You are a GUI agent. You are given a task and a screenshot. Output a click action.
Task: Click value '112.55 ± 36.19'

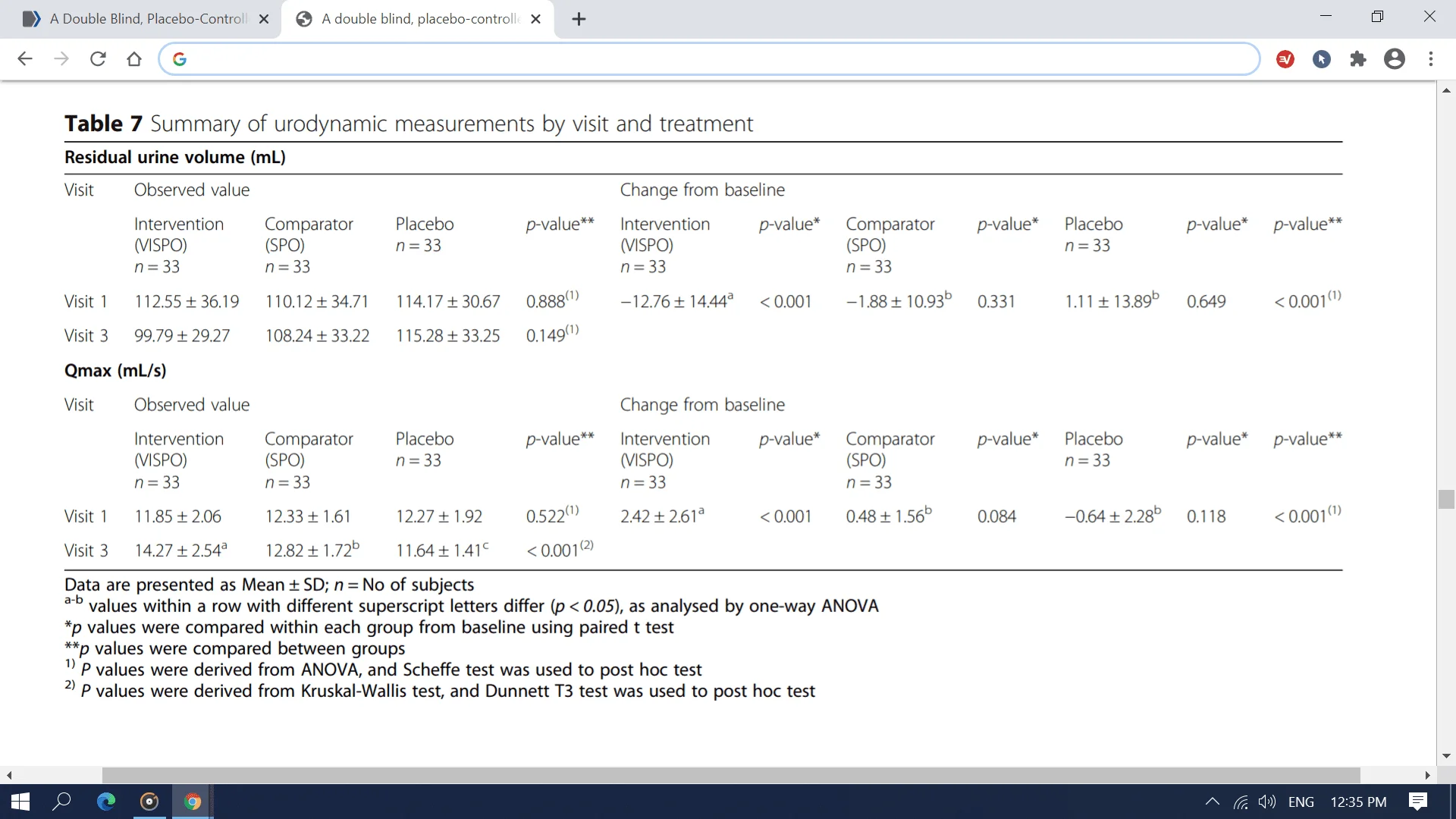(x=187, y=301)
